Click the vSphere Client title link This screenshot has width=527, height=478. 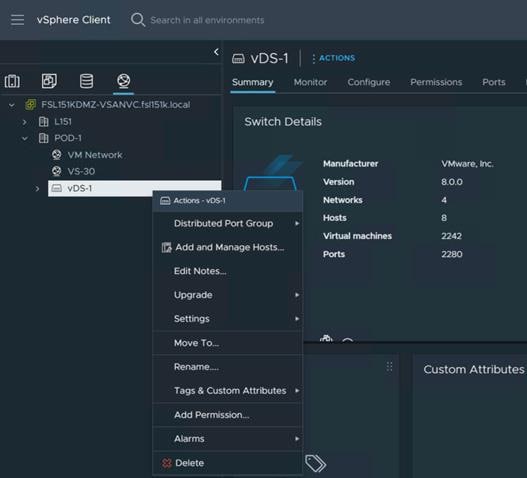point(74,20)
